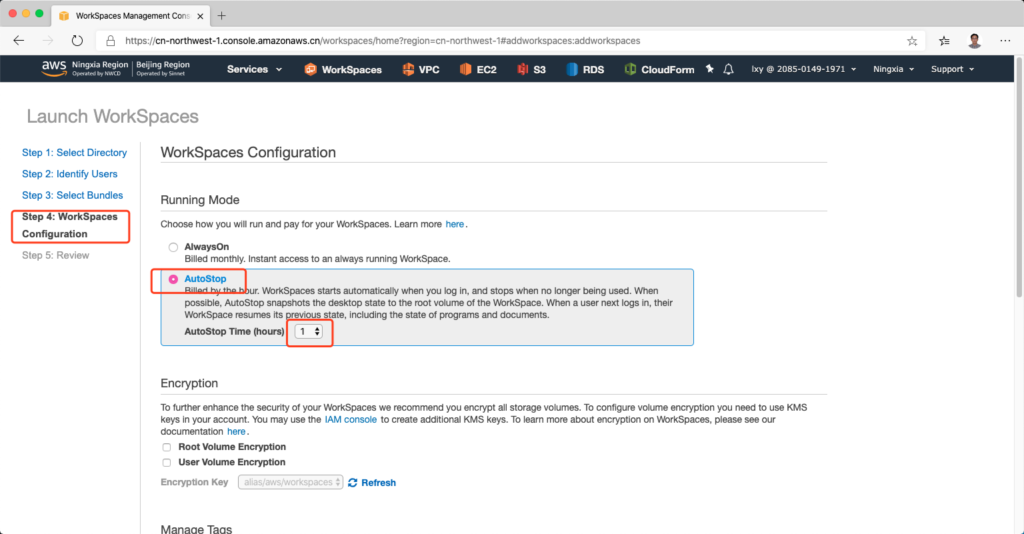Viewport: 1024px width, 534px height.
Task: Open the VPC service shortcut
Action: 408,70
